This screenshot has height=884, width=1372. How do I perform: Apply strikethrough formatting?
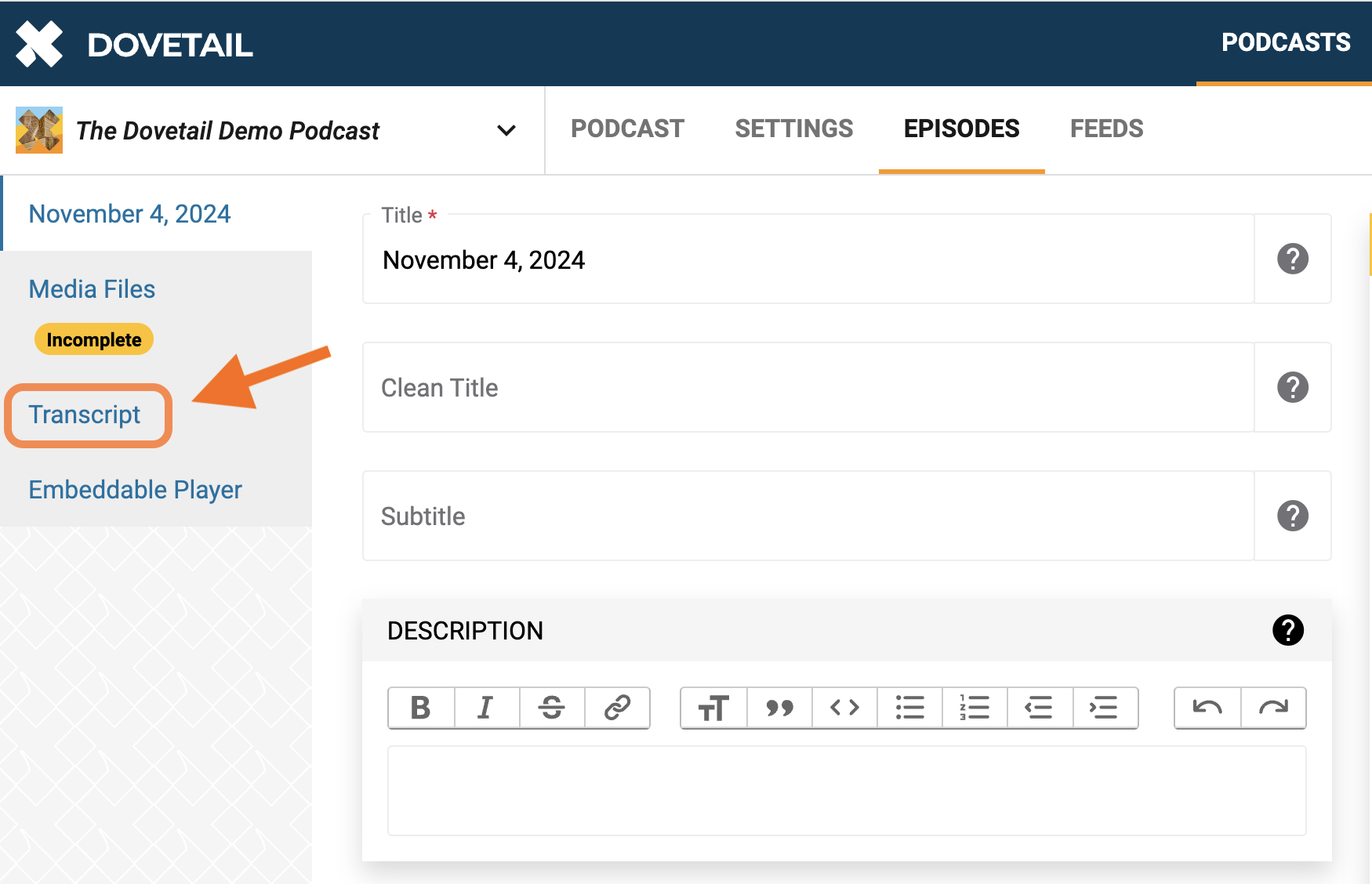tap(552, 708)
